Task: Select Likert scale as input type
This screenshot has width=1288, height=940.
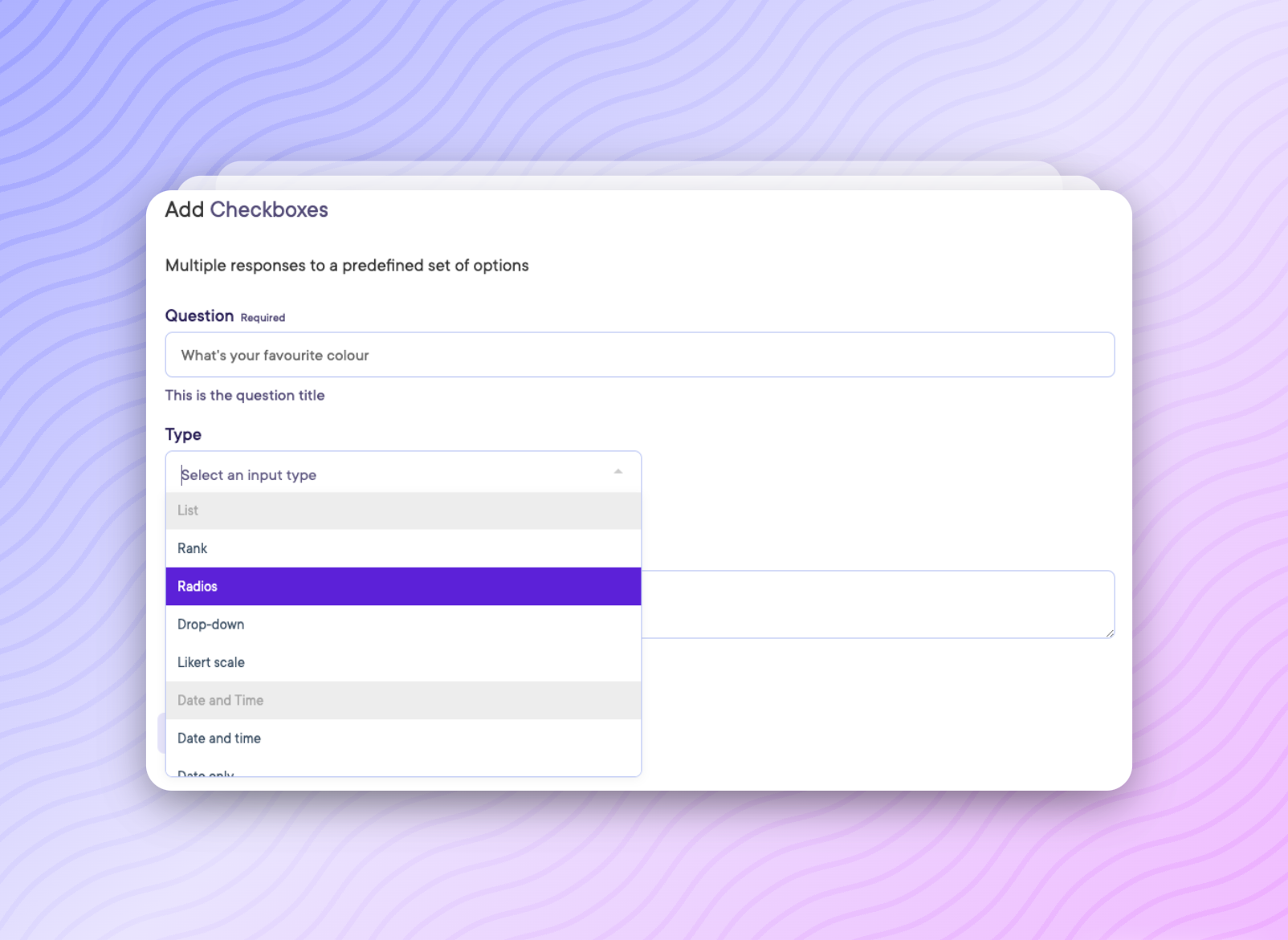Action: (403, 662)
